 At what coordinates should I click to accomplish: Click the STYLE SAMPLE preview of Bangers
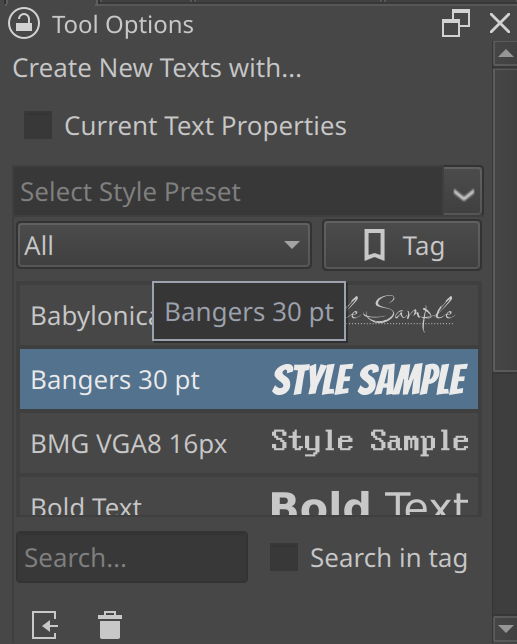[370, 380]
